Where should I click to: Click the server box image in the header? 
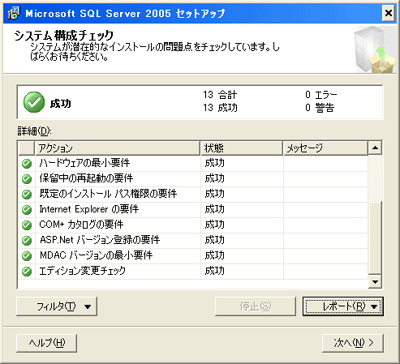click(374, 50)
